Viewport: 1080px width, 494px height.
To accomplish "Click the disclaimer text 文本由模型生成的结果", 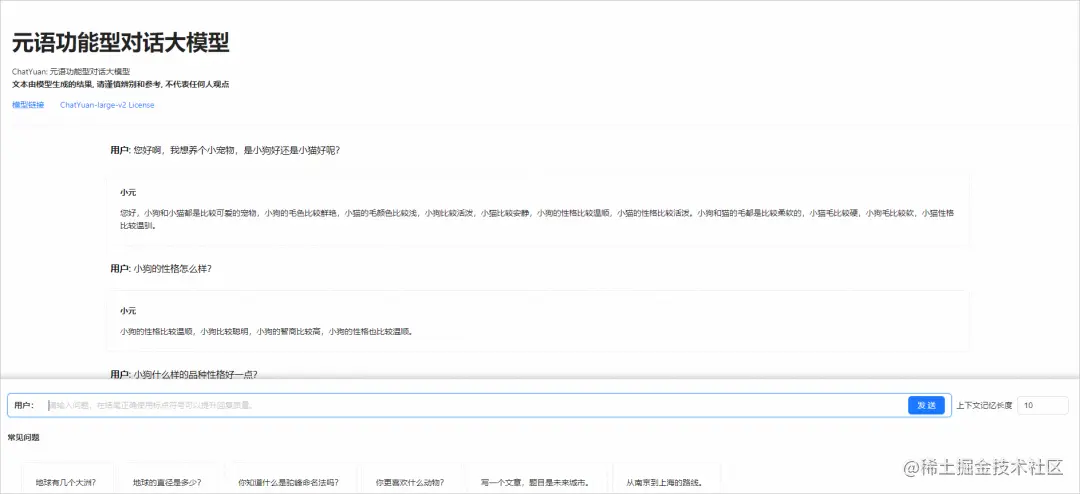I will (121, 84).
